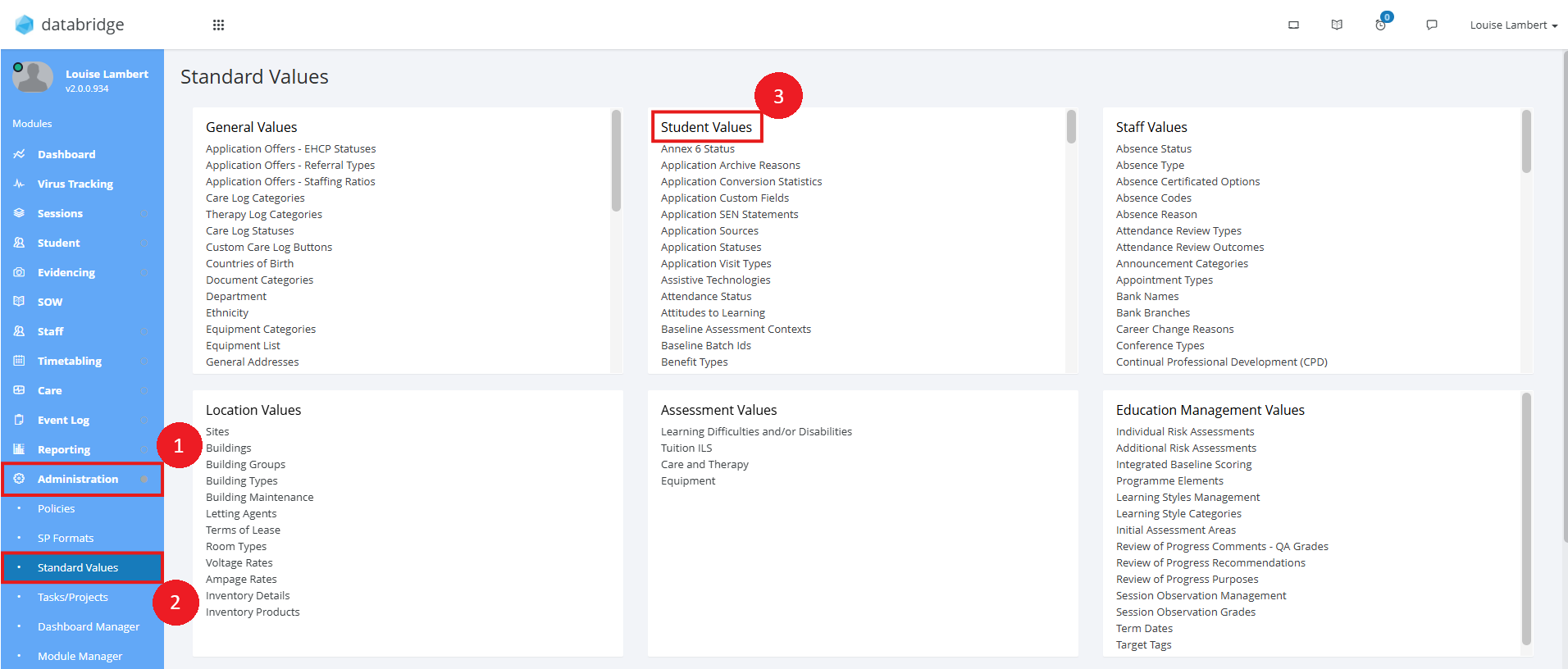Open the Benefit Types link
Screen dimensions: 1568x669
695,362
